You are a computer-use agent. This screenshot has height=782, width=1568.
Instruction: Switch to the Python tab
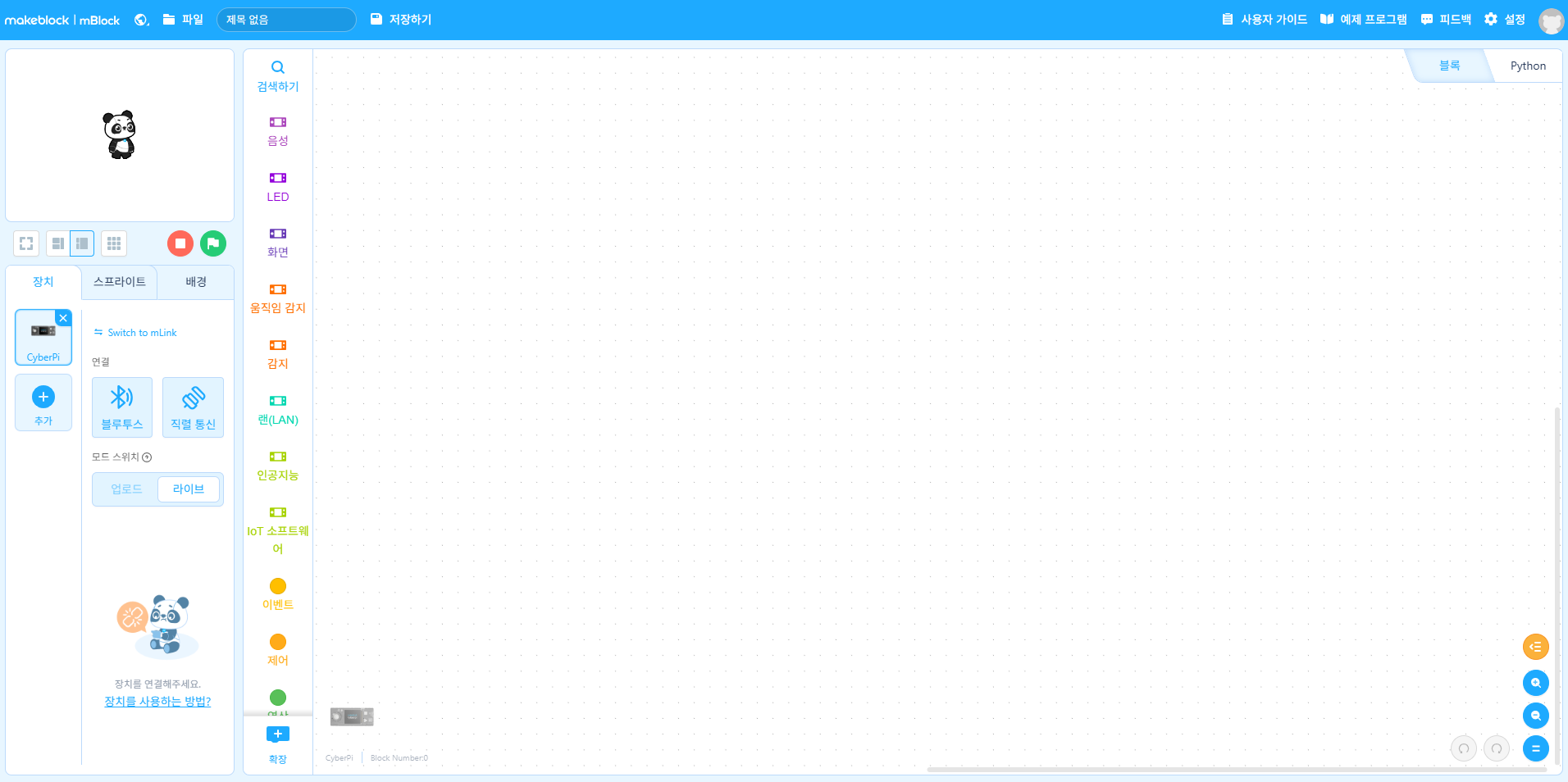tap(1527, 66)
